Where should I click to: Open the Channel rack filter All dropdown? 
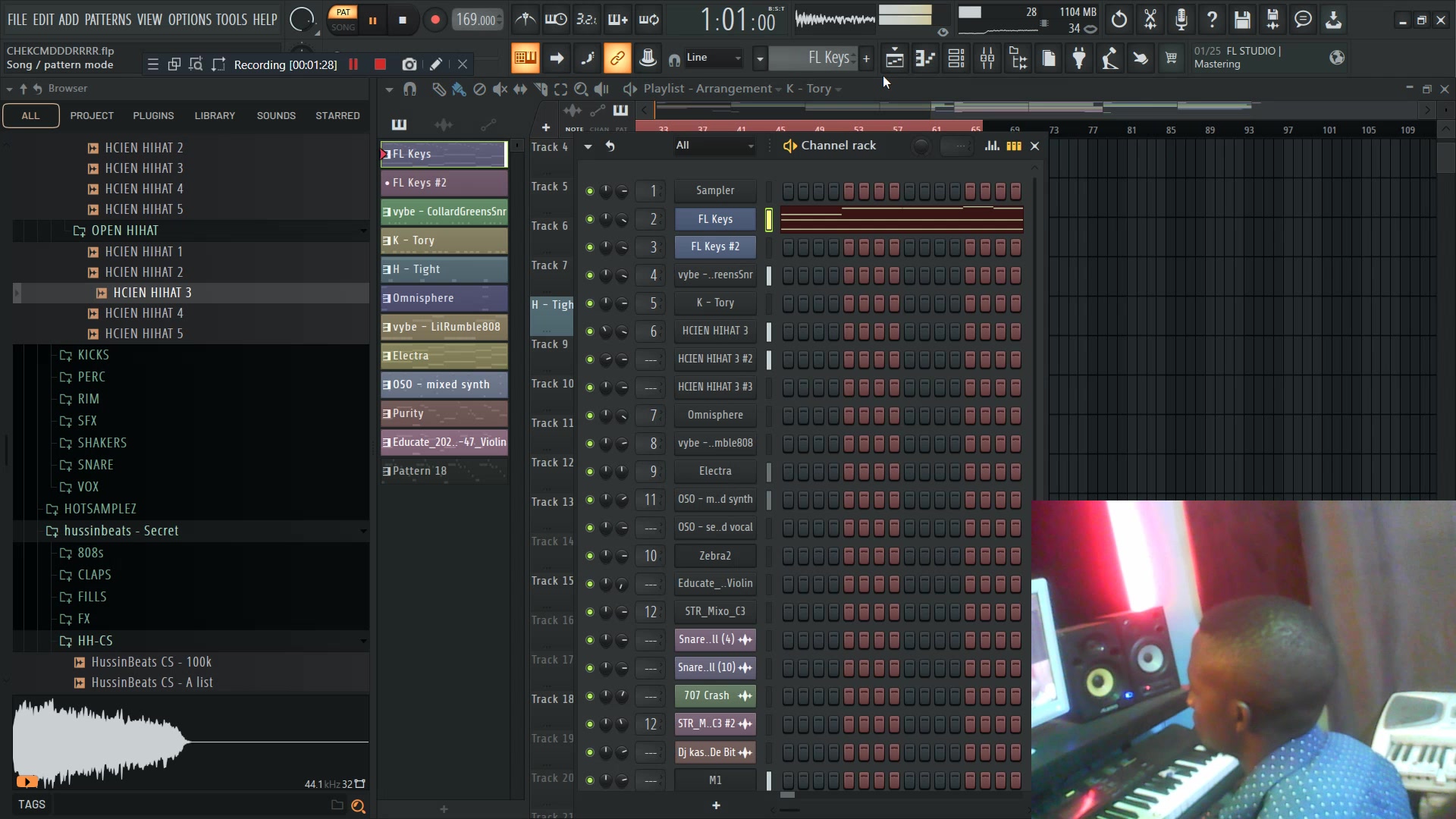pyautogui.click(x=715, y=146)
